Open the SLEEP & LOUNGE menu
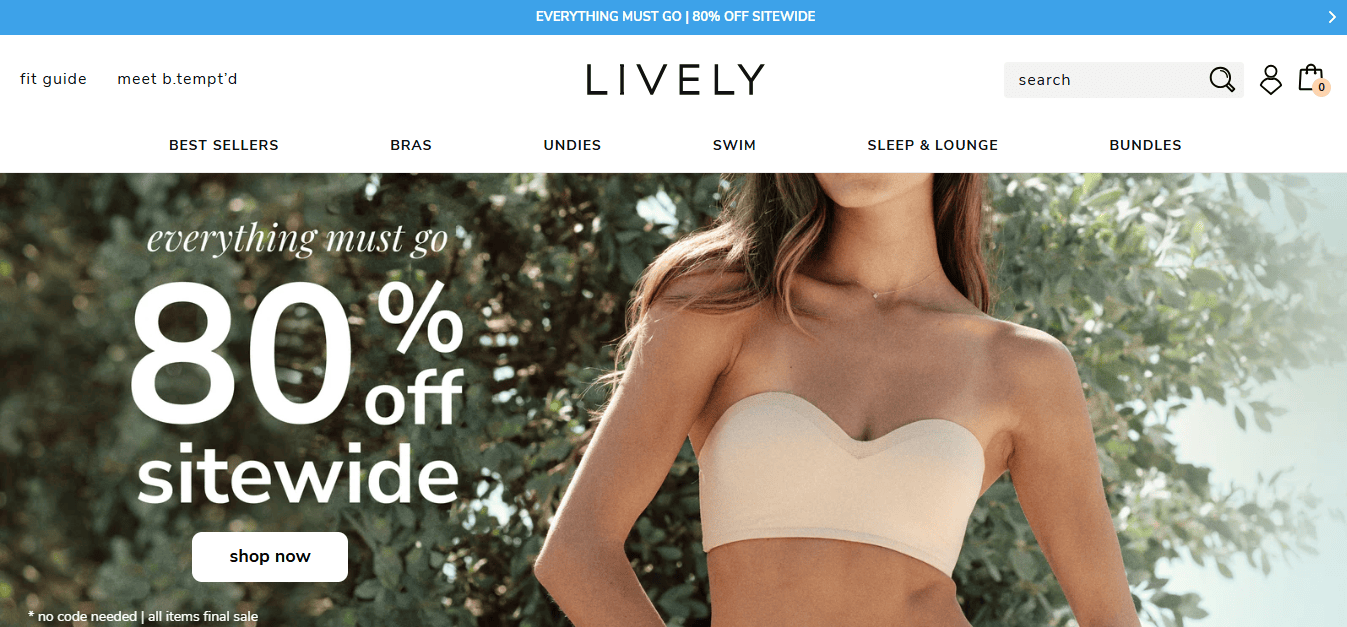 [932, 145]
